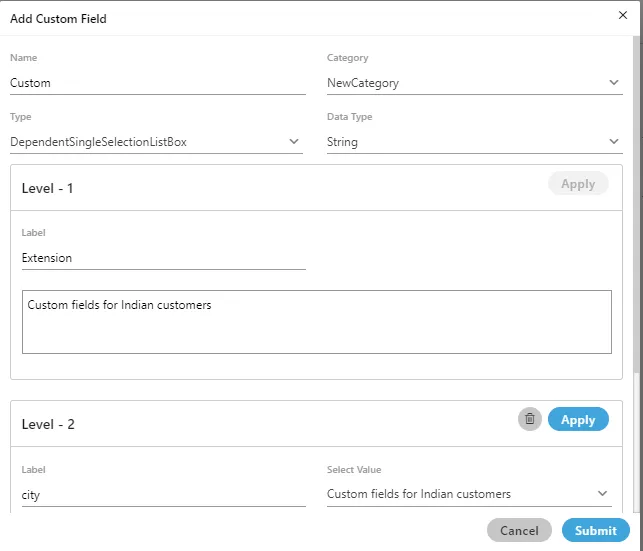Click the Select Value field label
The height and width of the screenshot is (551, 643).
coord(354,470)
